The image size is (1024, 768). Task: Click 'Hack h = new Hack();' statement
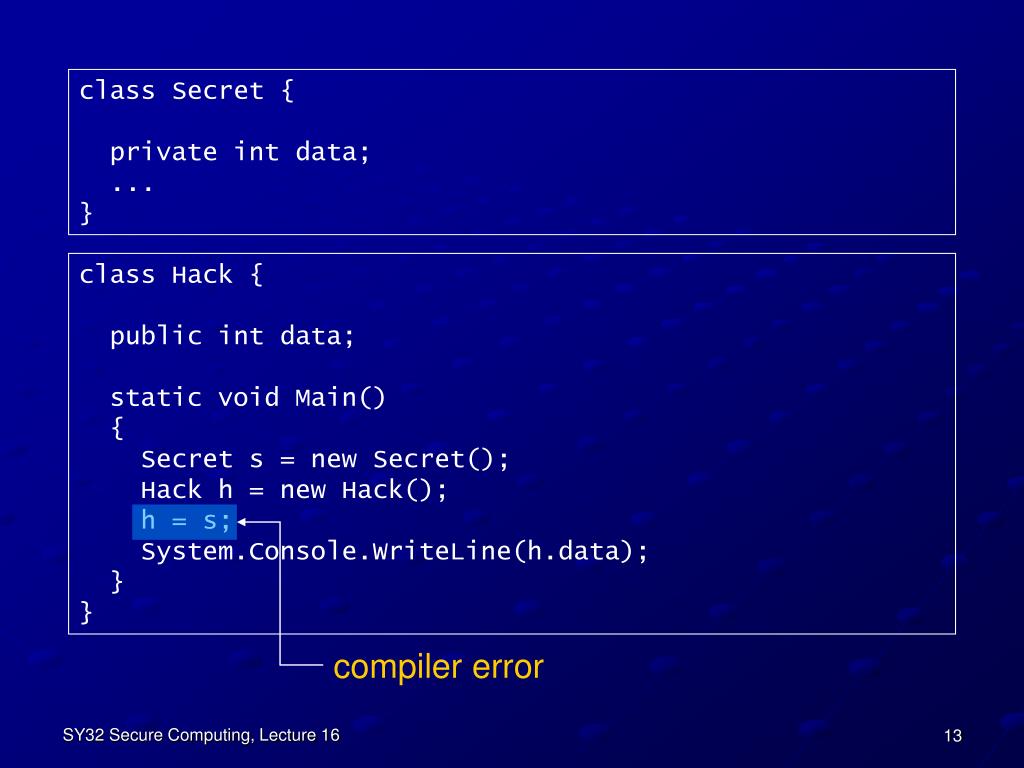pyautogui.click(x=294, y=490)
